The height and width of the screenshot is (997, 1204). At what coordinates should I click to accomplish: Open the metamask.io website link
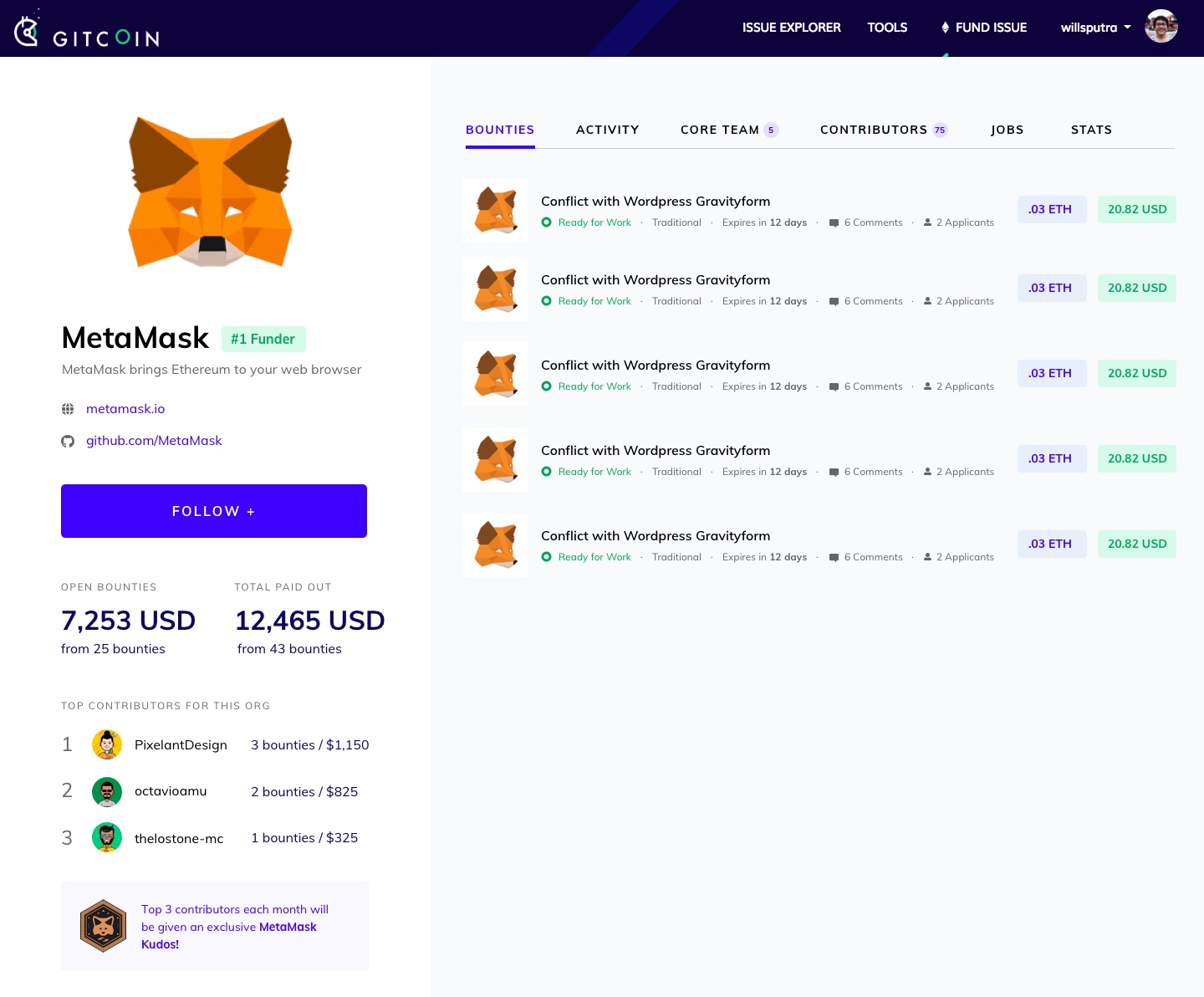point(125,409)
